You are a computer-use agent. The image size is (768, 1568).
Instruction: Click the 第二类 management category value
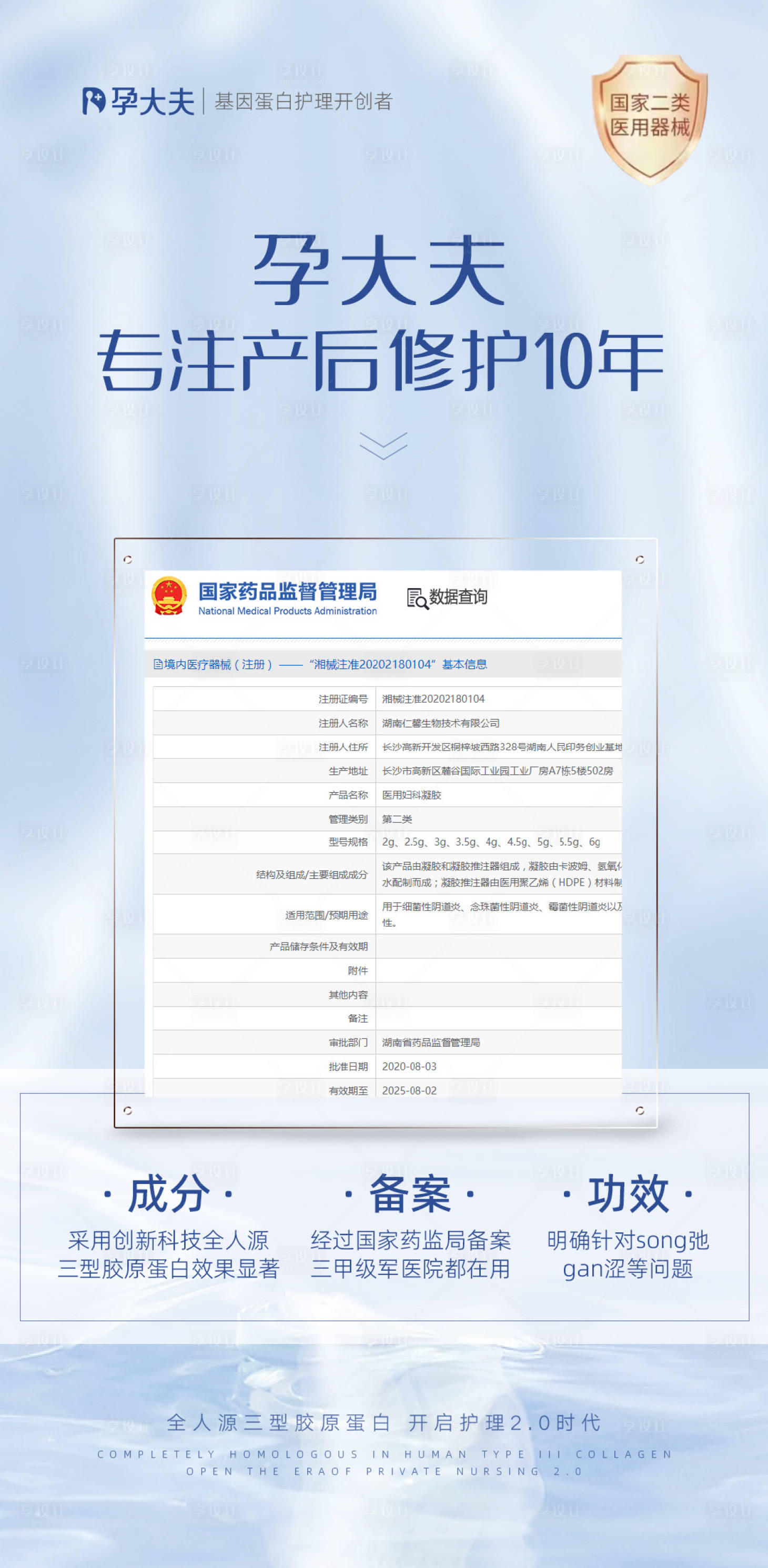(x=397, y=818)
